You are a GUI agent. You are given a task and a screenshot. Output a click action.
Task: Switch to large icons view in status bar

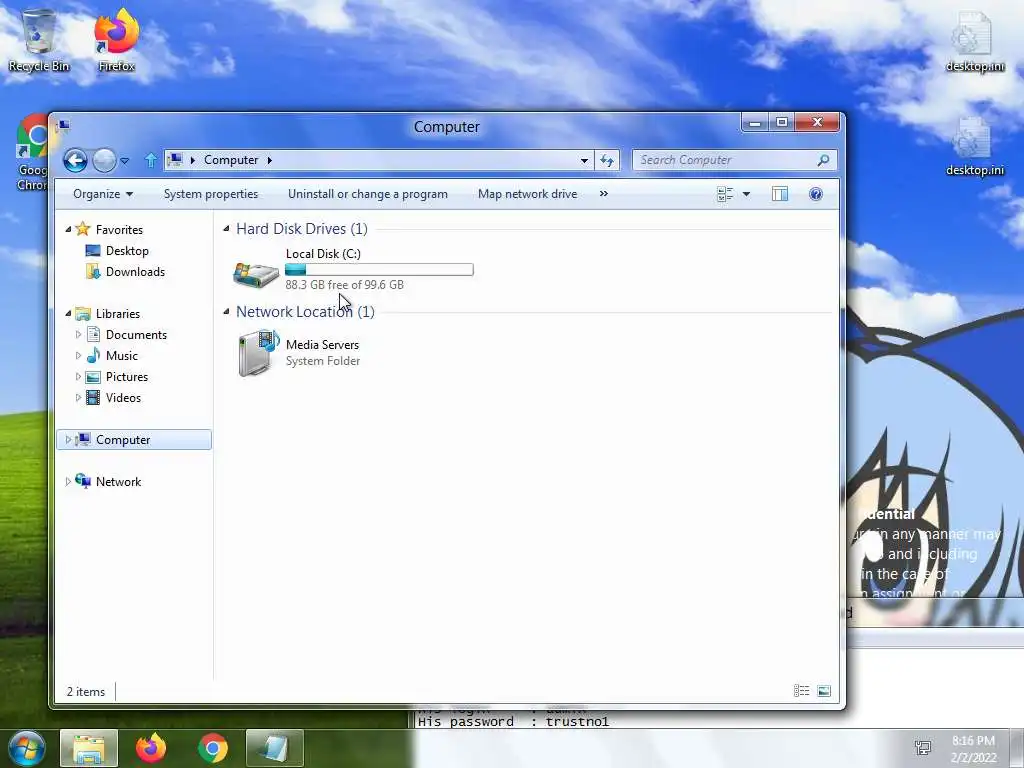click(x=824, y=691)
